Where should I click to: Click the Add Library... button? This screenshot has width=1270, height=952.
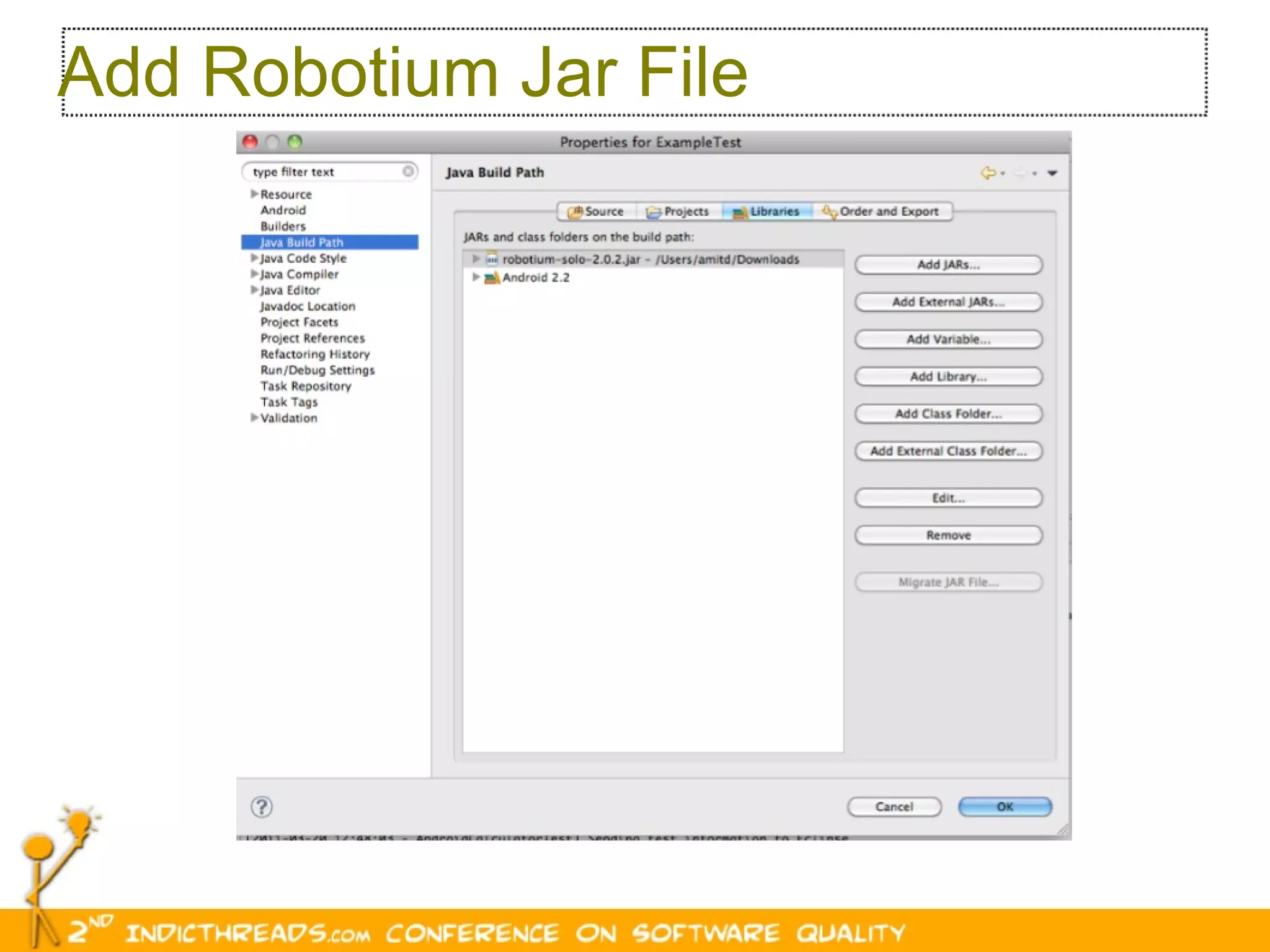(x=948, y=377)
